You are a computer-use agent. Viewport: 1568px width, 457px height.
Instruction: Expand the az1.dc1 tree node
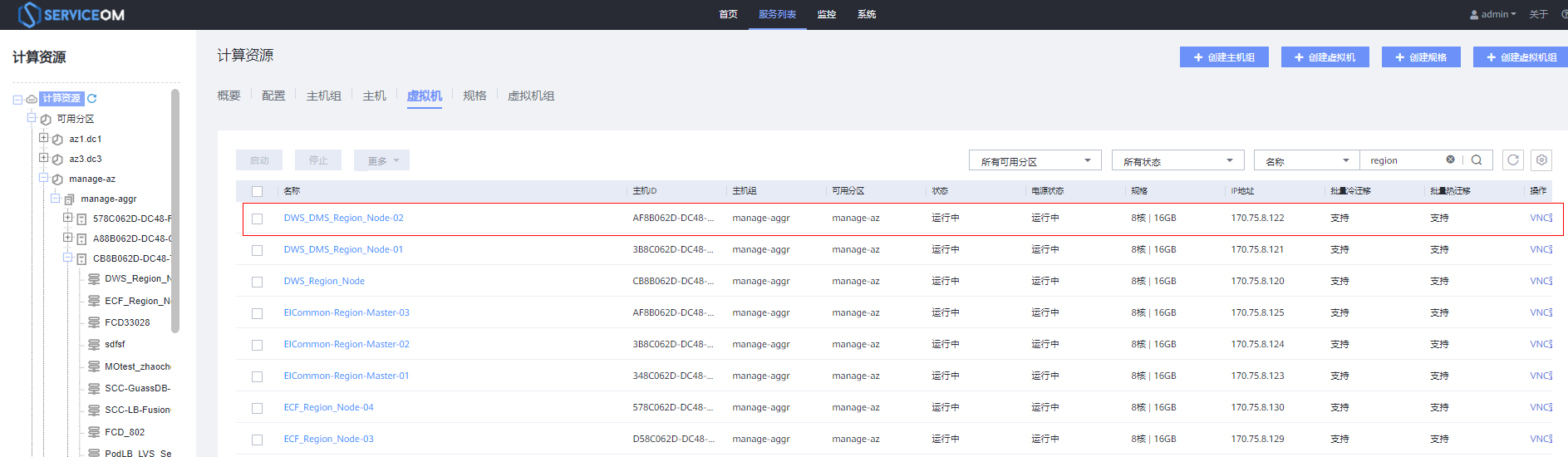[x=43, y=138]
